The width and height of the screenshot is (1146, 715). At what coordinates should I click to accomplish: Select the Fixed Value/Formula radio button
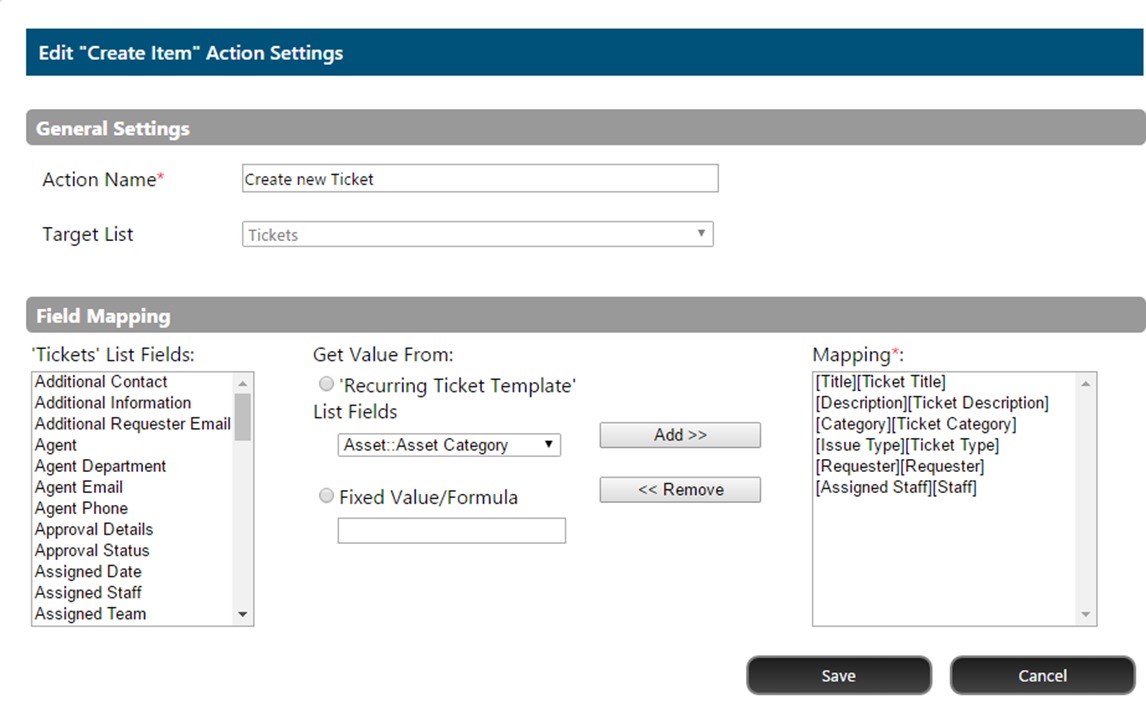click(x=326, y=496)
